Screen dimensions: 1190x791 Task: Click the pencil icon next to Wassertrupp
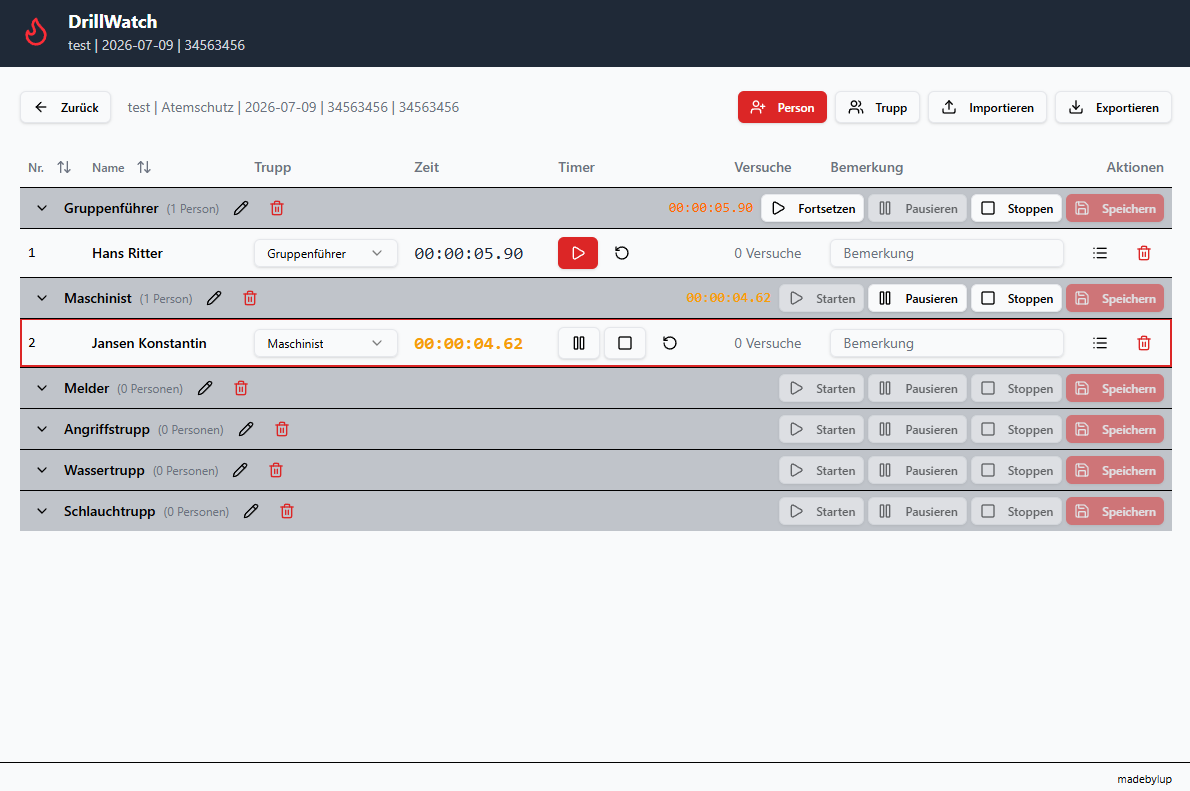[240, 471]
